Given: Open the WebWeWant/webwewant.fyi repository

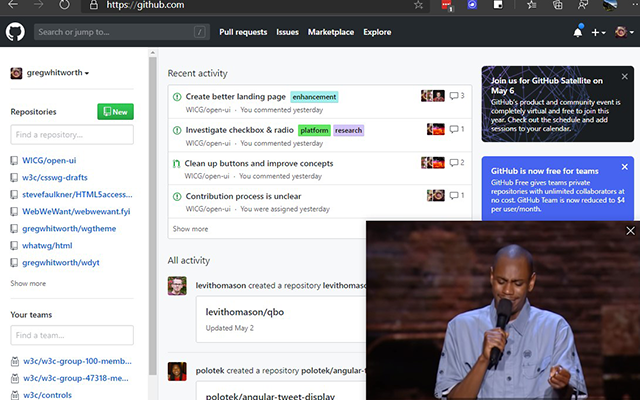Looking at the screenshot, I should coord(76,211).
